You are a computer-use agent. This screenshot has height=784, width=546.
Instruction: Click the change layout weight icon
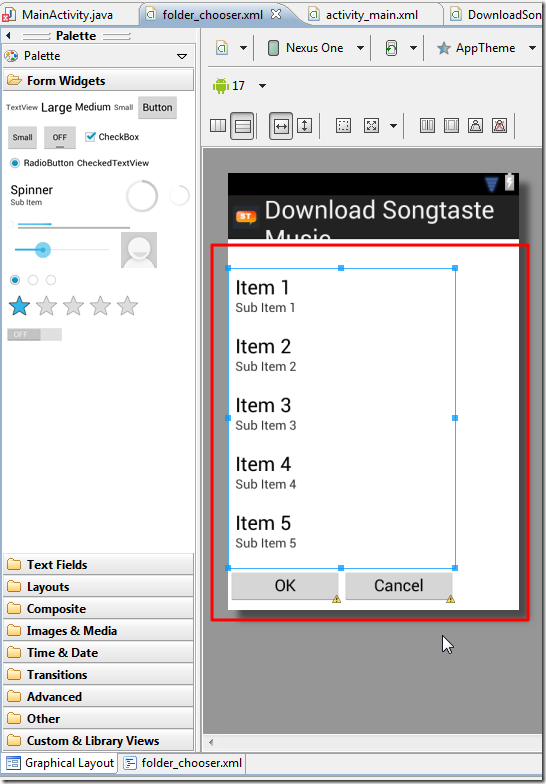click(476, 126)
